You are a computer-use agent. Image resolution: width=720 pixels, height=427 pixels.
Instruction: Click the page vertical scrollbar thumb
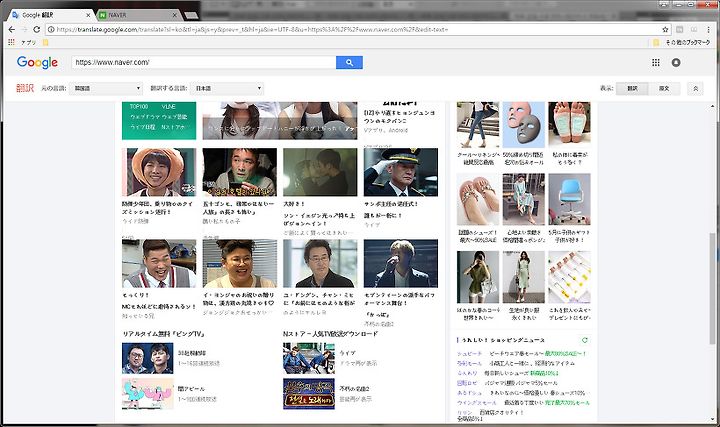712,288
